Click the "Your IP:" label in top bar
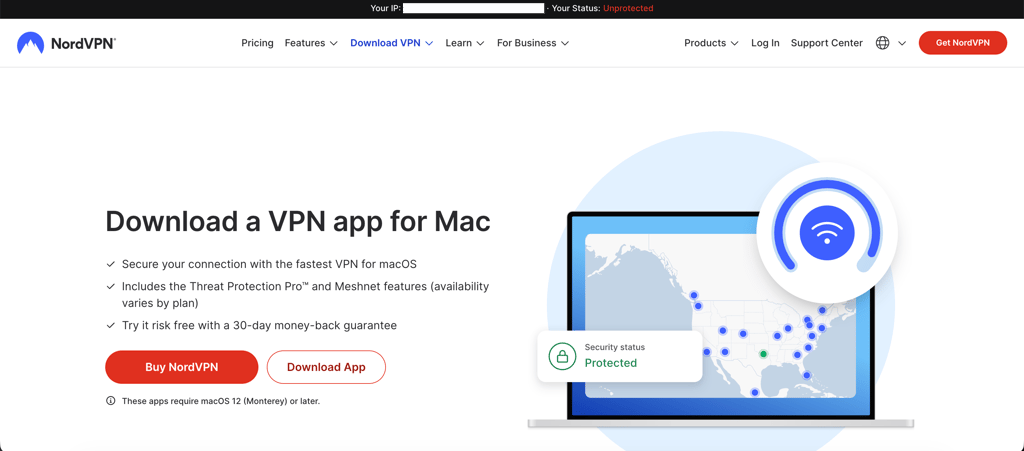The image size is (1024, 451). [385, 8]
